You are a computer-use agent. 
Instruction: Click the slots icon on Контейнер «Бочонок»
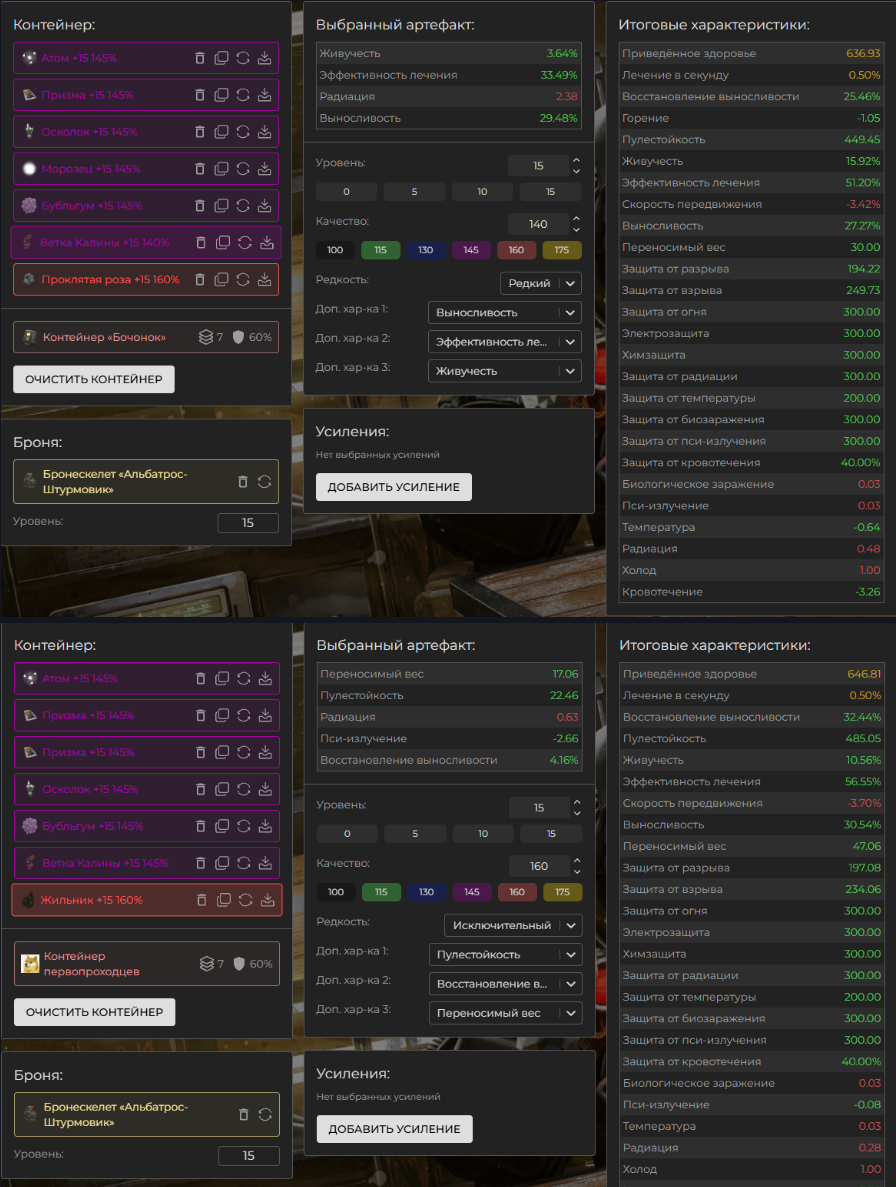click(206, 337)
